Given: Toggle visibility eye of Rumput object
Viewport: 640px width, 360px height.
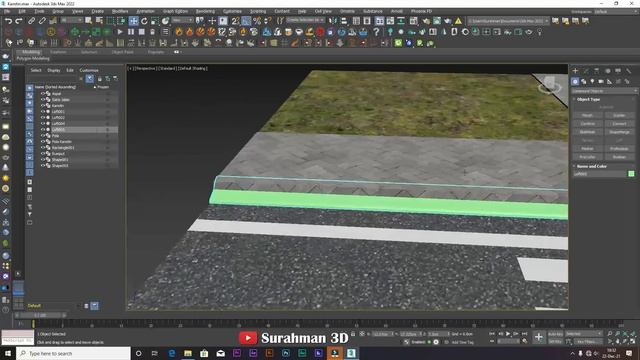Looking at the screenshot, I should [x=42, y=153].
